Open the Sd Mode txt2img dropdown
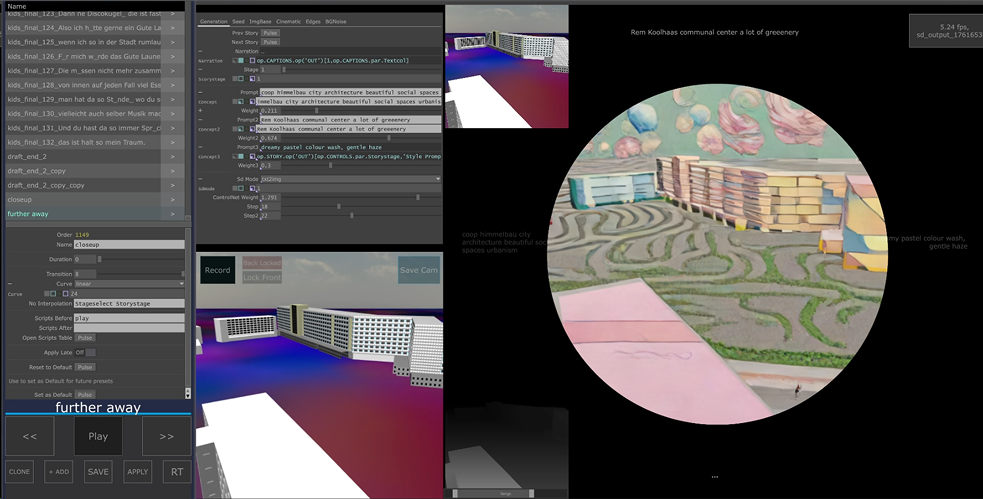This screenshot has height=499, width=983. pos(350,179)
